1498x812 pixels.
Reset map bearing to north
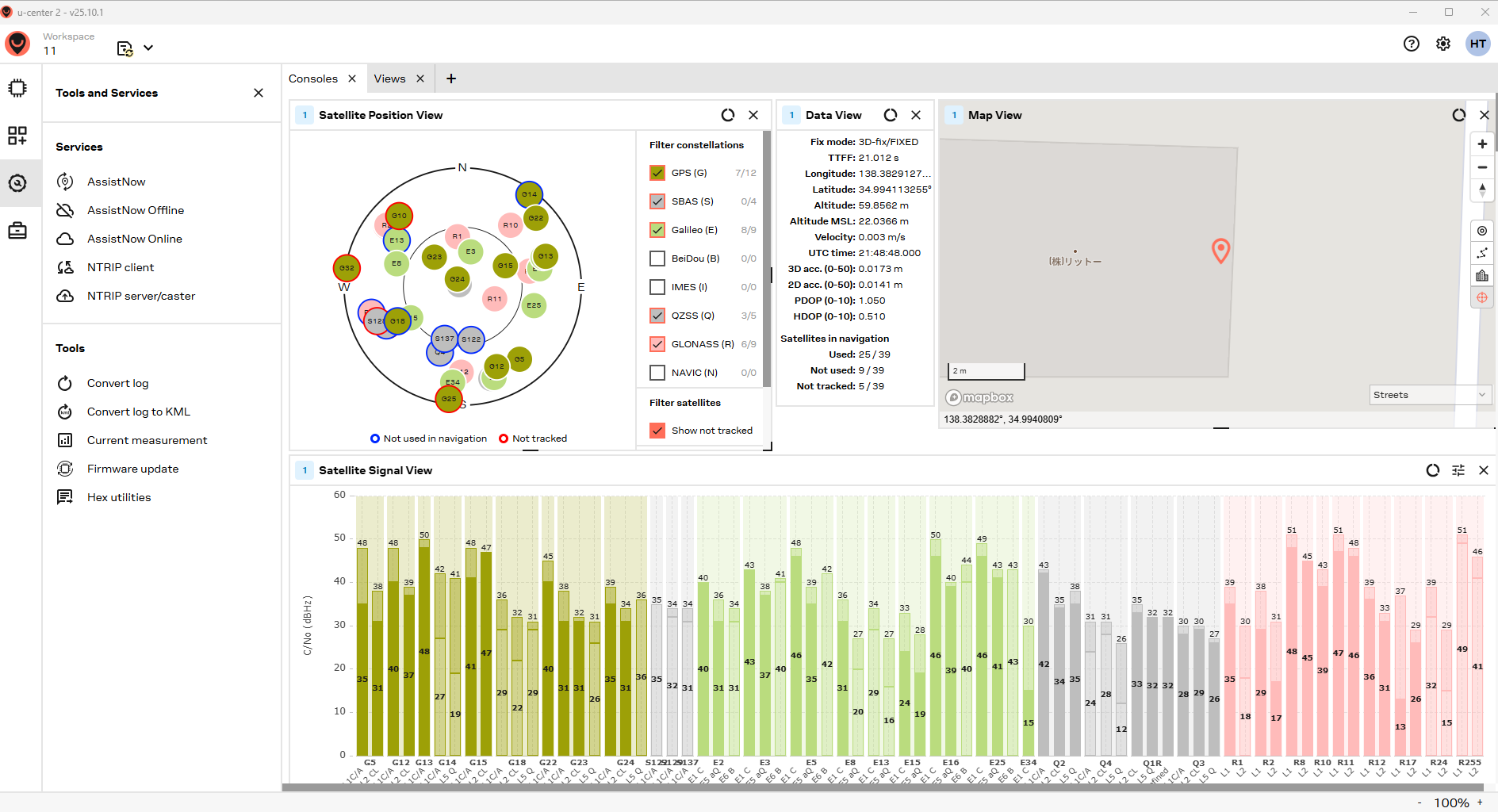click(x=1481, y=190)
